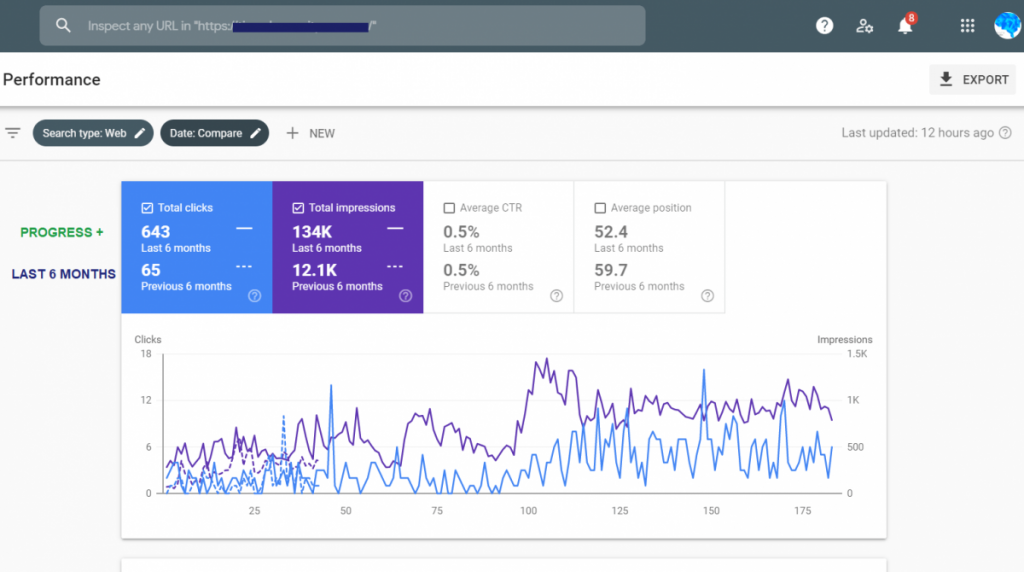
Task: Click help icon beside Last updated
Action: click(x=1005, y=133)
